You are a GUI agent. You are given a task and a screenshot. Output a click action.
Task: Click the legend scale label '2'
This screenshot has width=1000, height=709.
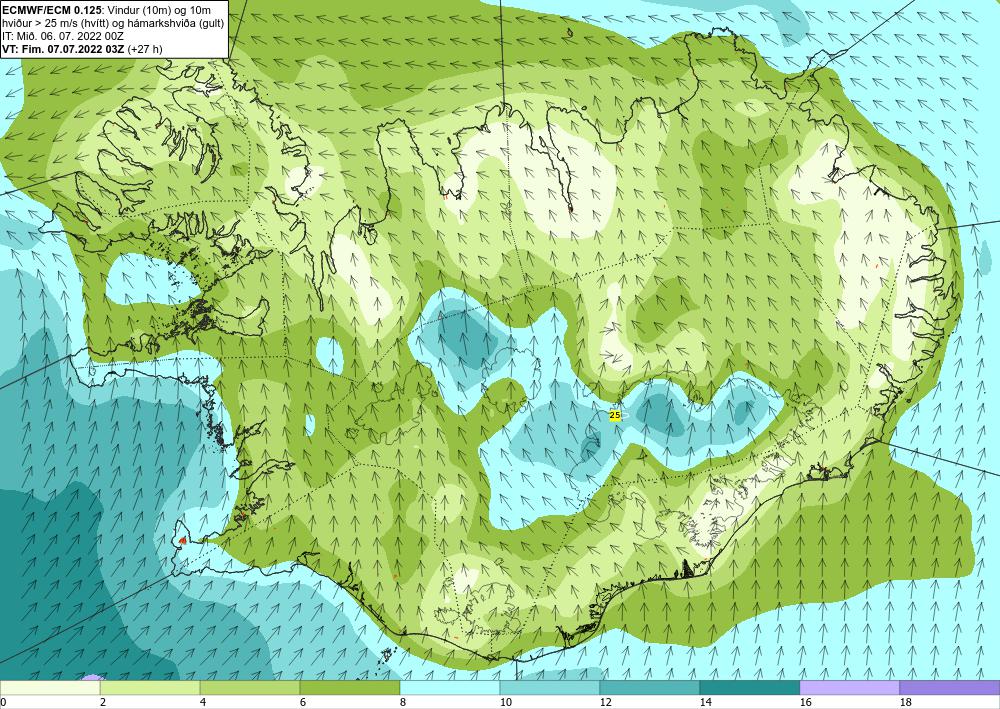click(103, 703)
